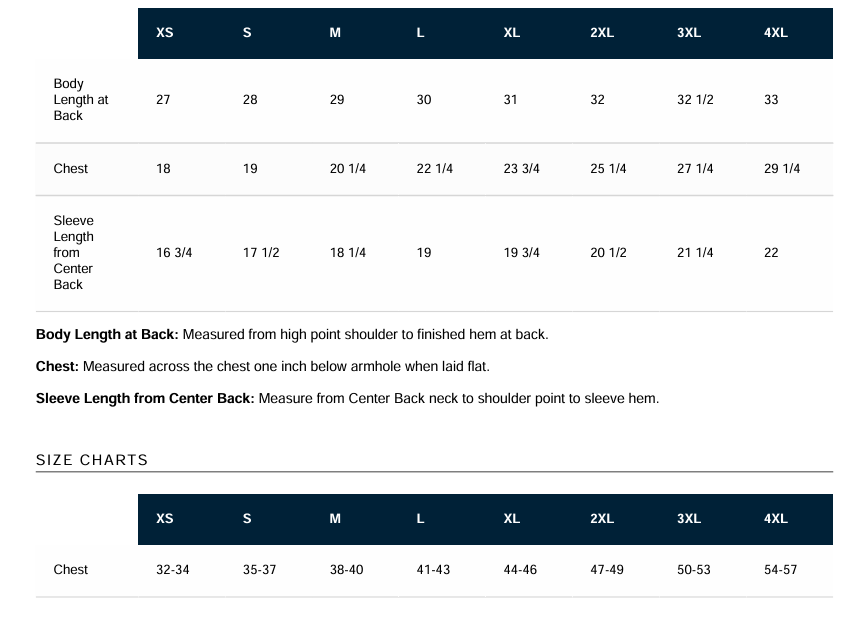This screenshot has width=856, height=636.
Task: Select the Chest value 20 1/4
Action: pos(347,169)
